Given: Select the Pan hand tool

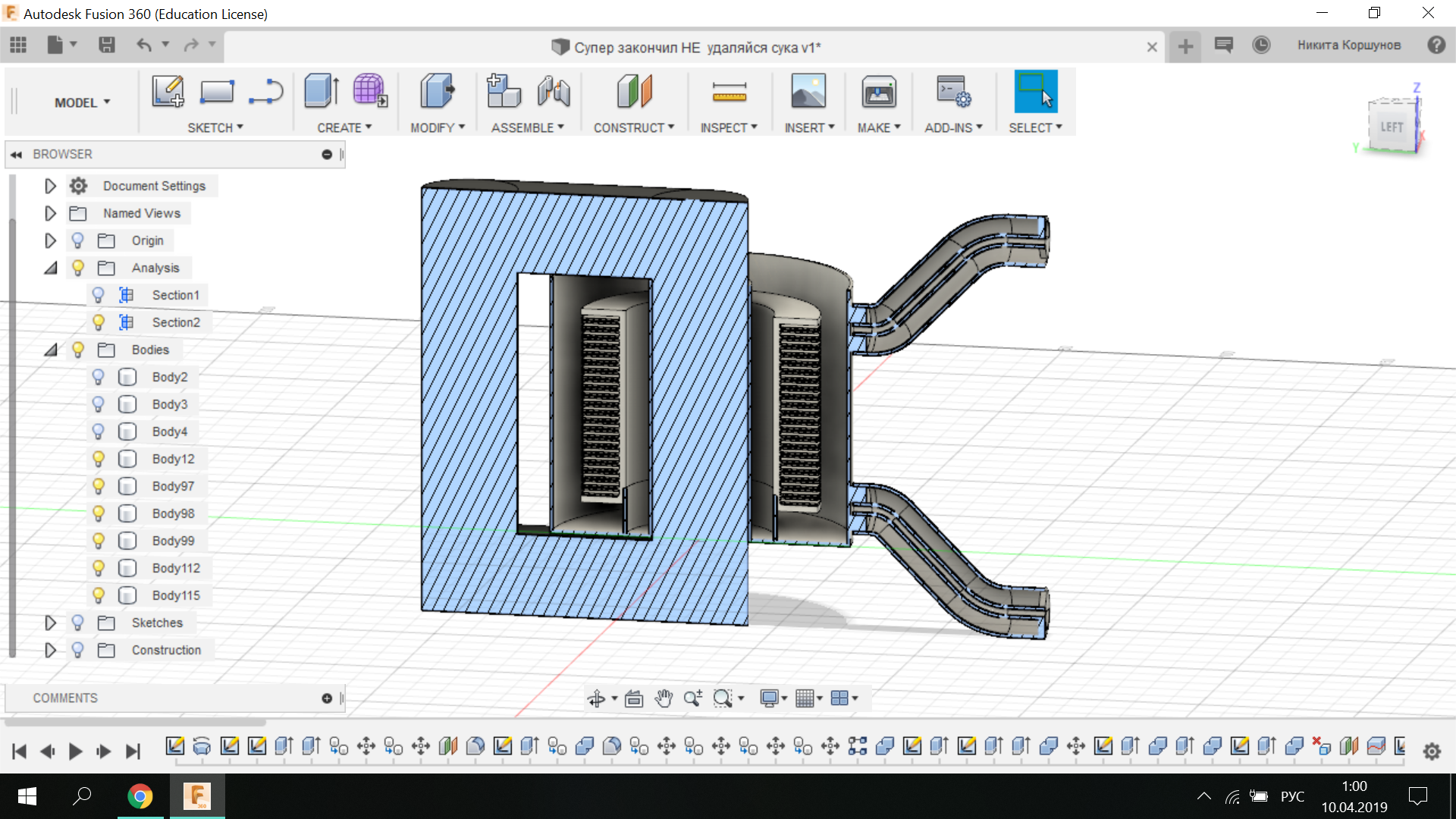Looking at the screenshot, I should pyautogui.click(x=664, y=698).
